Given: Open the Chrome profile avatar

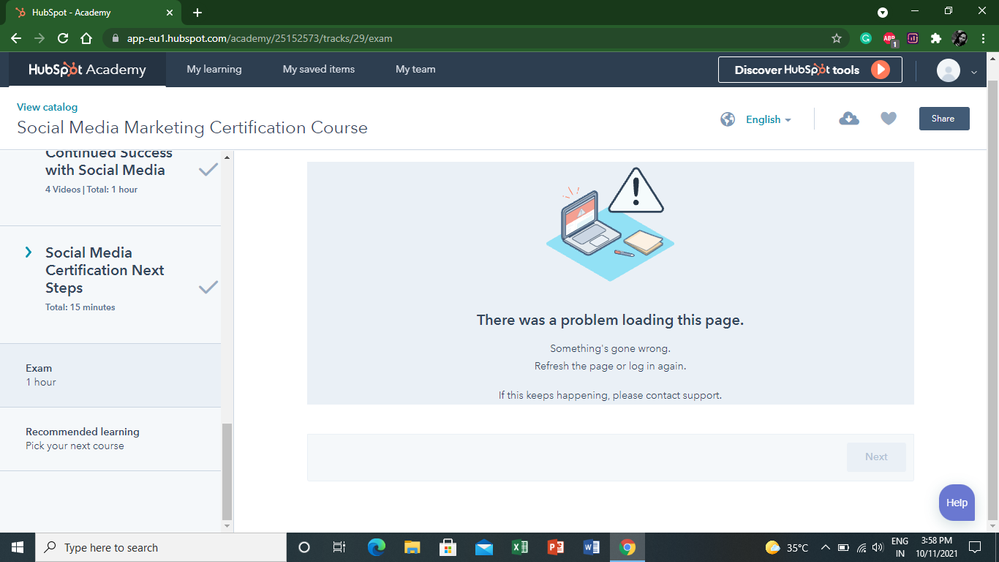Looking at the screenshot, I should pyautogui.click(x=959, y=38).
